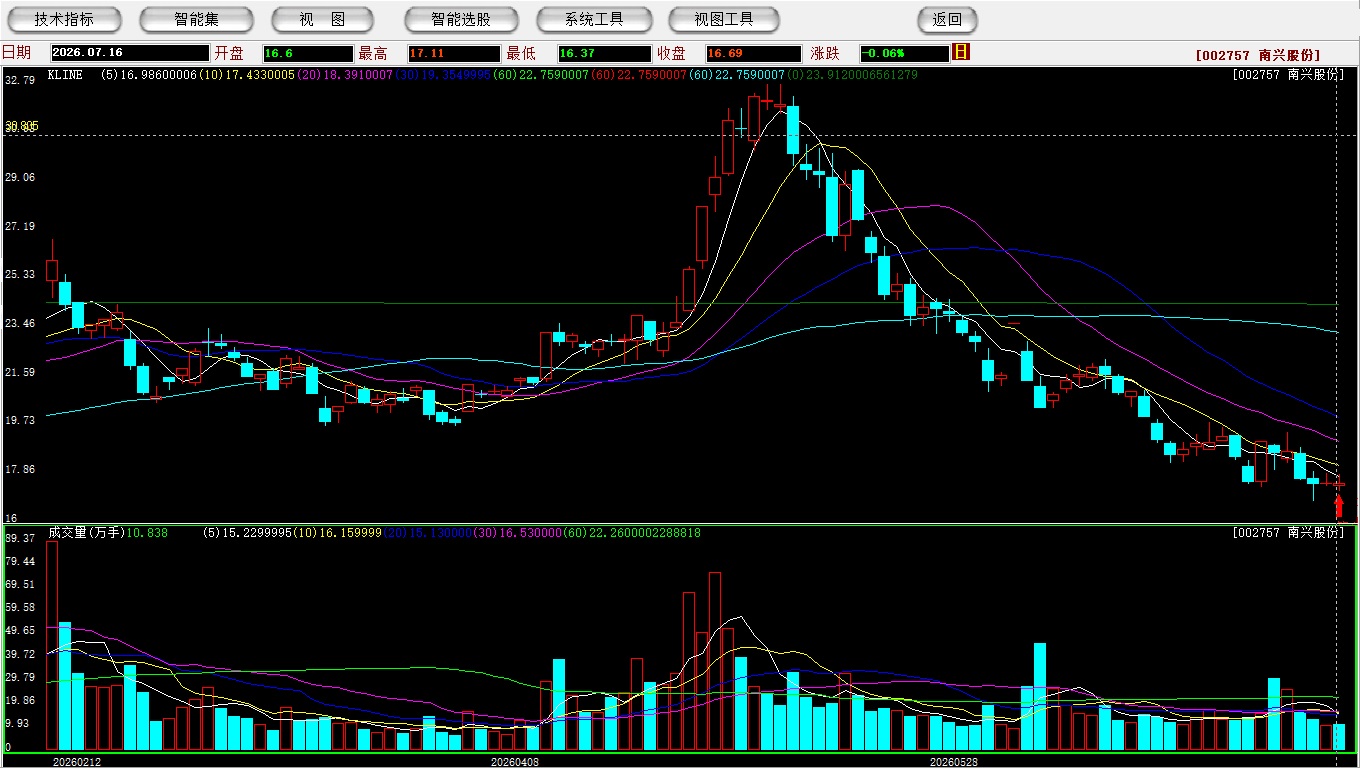Open the 视 图 menu button
Viewport: 1360px width, 768px height.
pyautogui.click(x=323, y=19)
